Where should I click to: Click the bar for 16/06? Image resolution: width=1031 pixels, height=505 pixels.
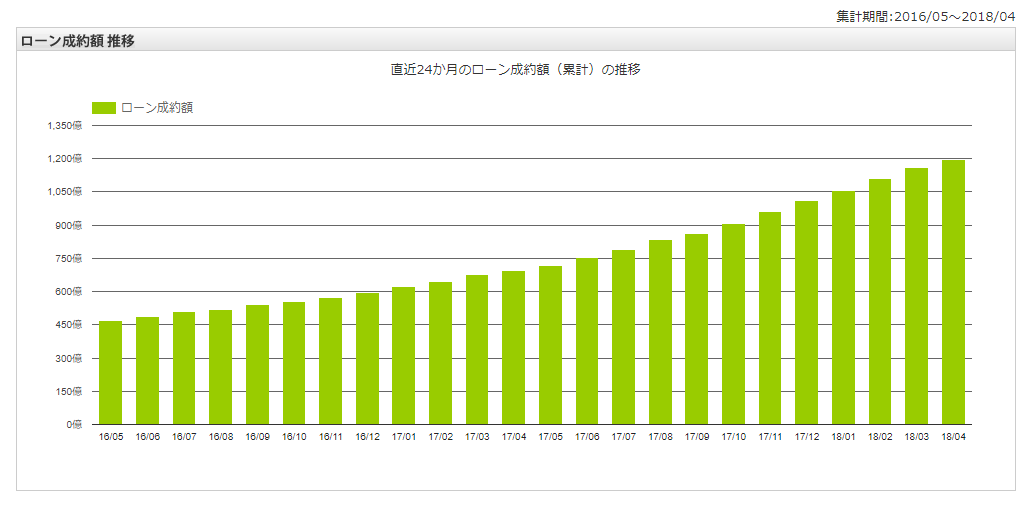click(x=147, y=371)
